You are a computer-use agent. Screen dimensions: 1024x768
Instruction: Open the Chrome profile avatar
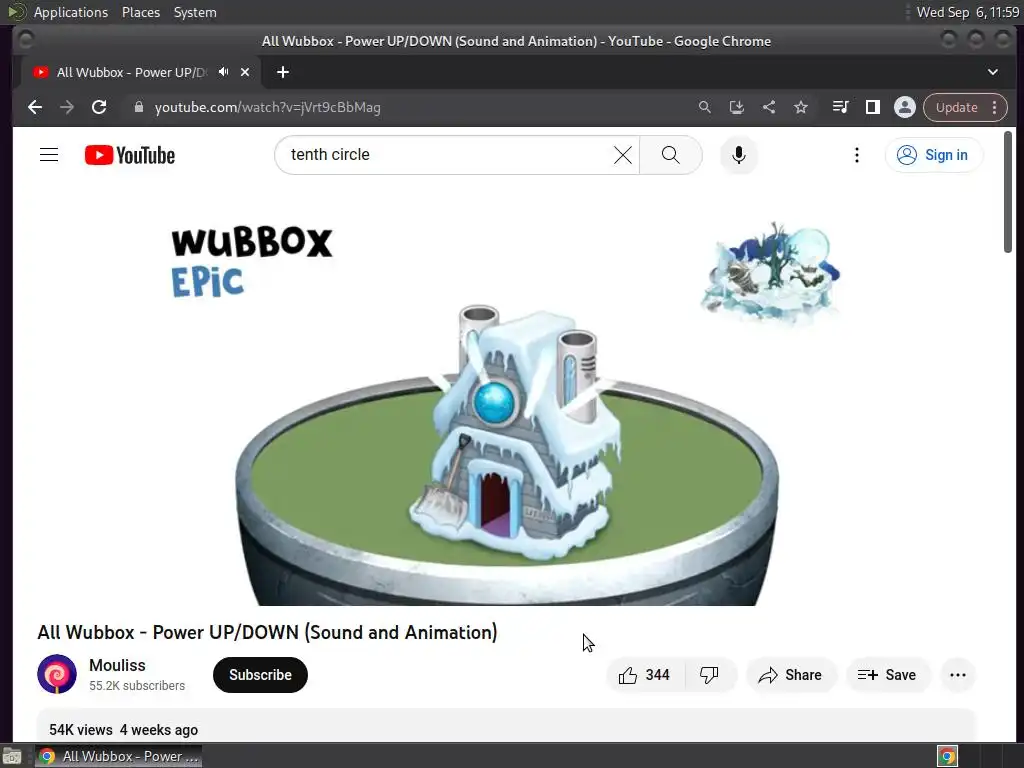904,107
